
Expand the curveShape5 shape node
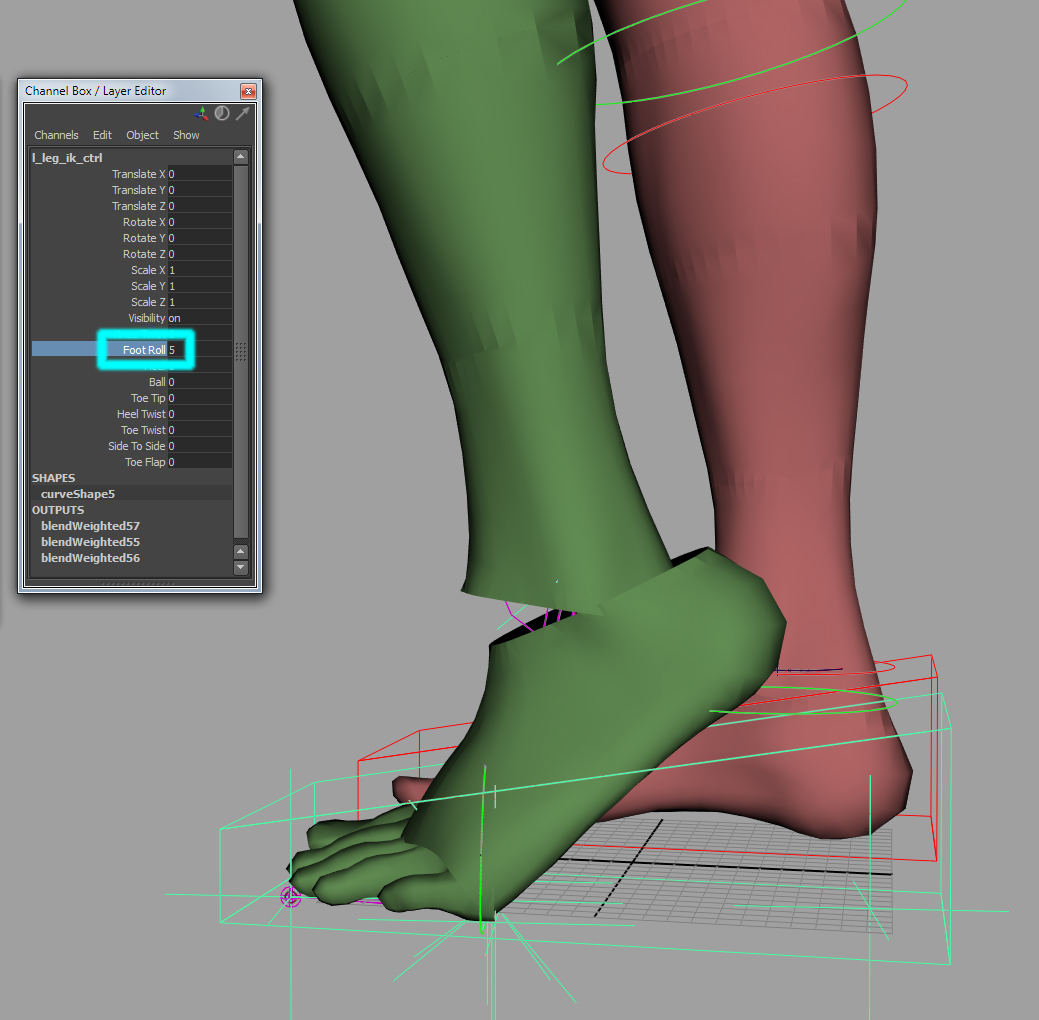78,494
